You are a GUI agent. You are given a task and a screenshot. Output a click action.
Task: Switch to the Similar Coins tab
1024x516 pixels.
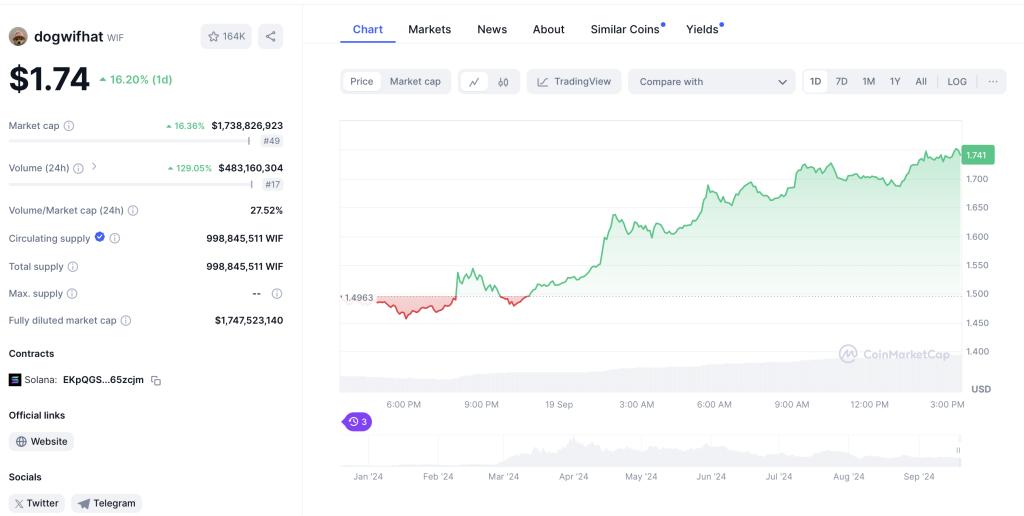click(625, 29)
